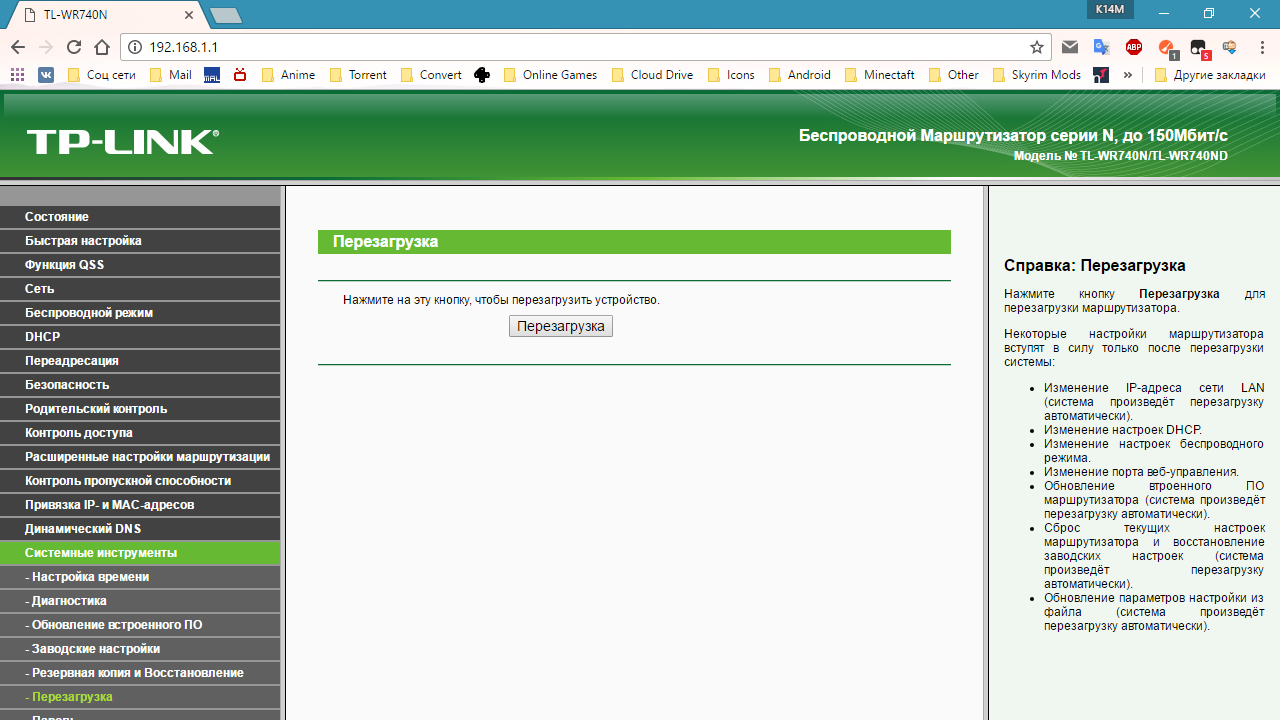Open the Android bookmark folder

tap(800, 75)
